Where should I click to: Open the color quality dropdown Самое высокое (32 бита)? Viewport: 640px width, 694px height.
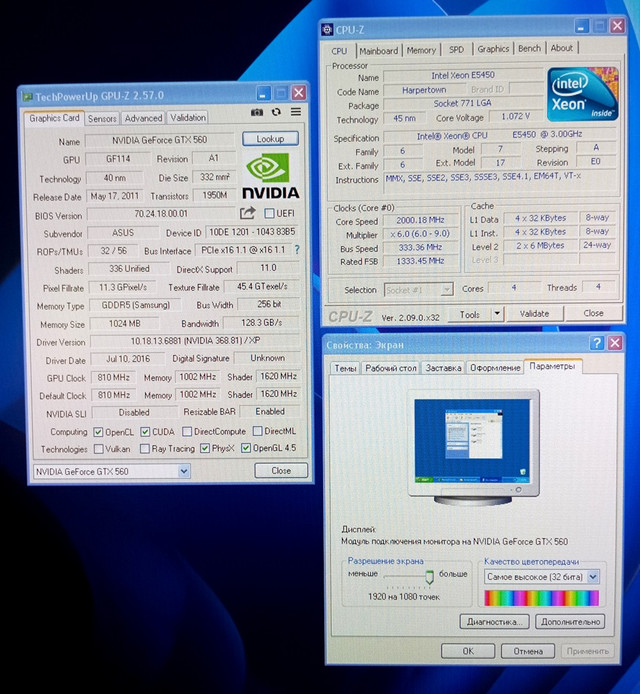tap(542, 577)
